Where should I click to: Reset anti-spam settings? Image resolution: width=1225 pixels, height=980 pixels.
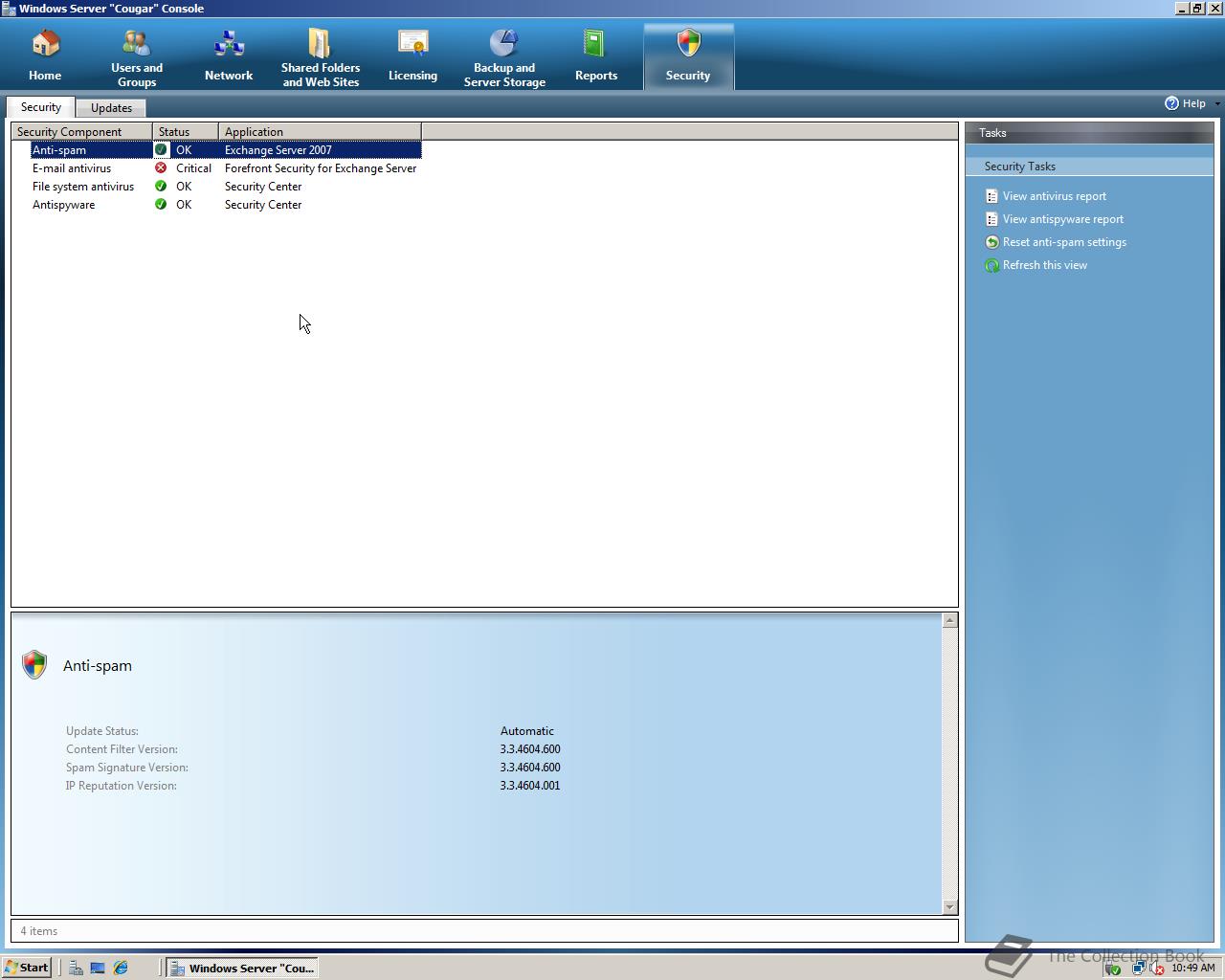[1064, 242]
